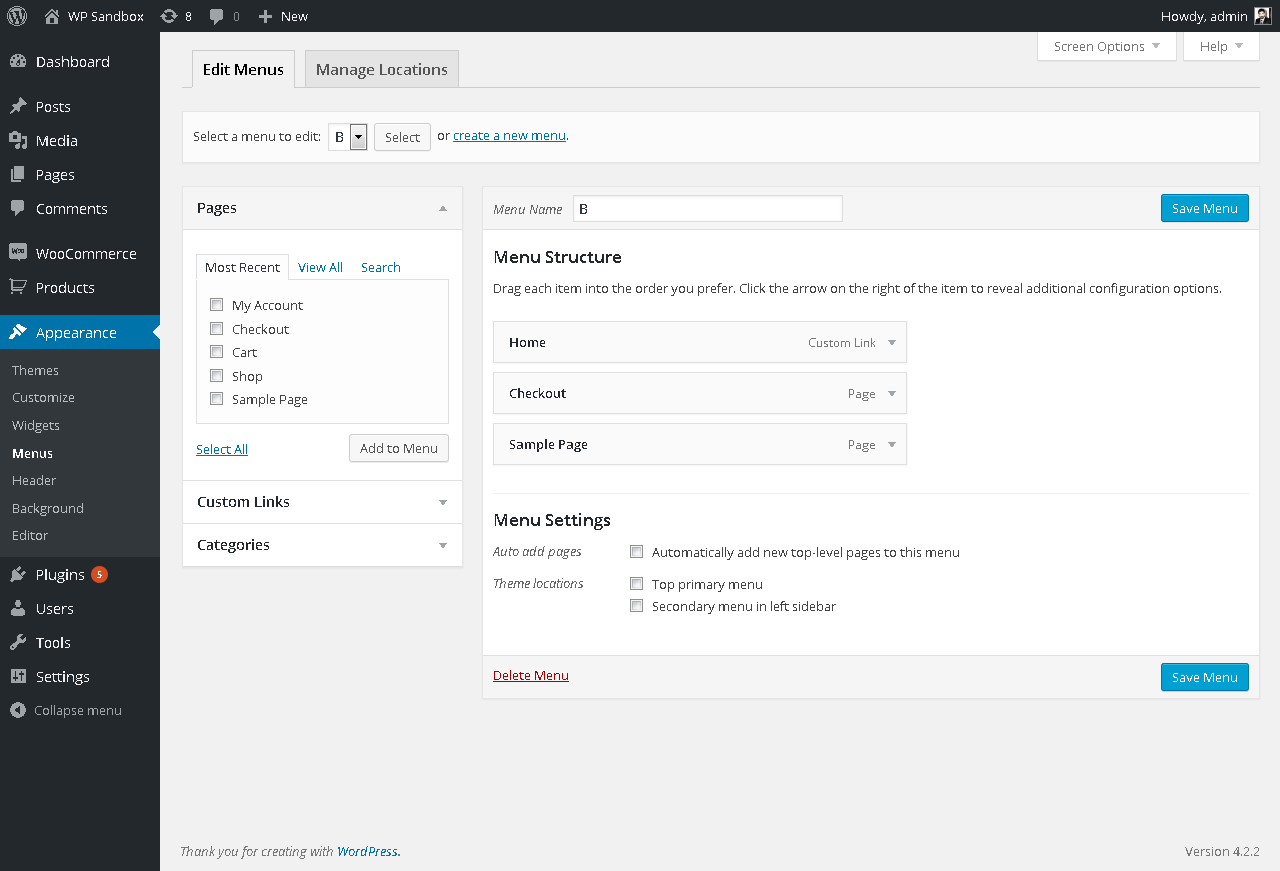Open Background submenu item
The image size is (1280, 871).
tap(48, 508)
